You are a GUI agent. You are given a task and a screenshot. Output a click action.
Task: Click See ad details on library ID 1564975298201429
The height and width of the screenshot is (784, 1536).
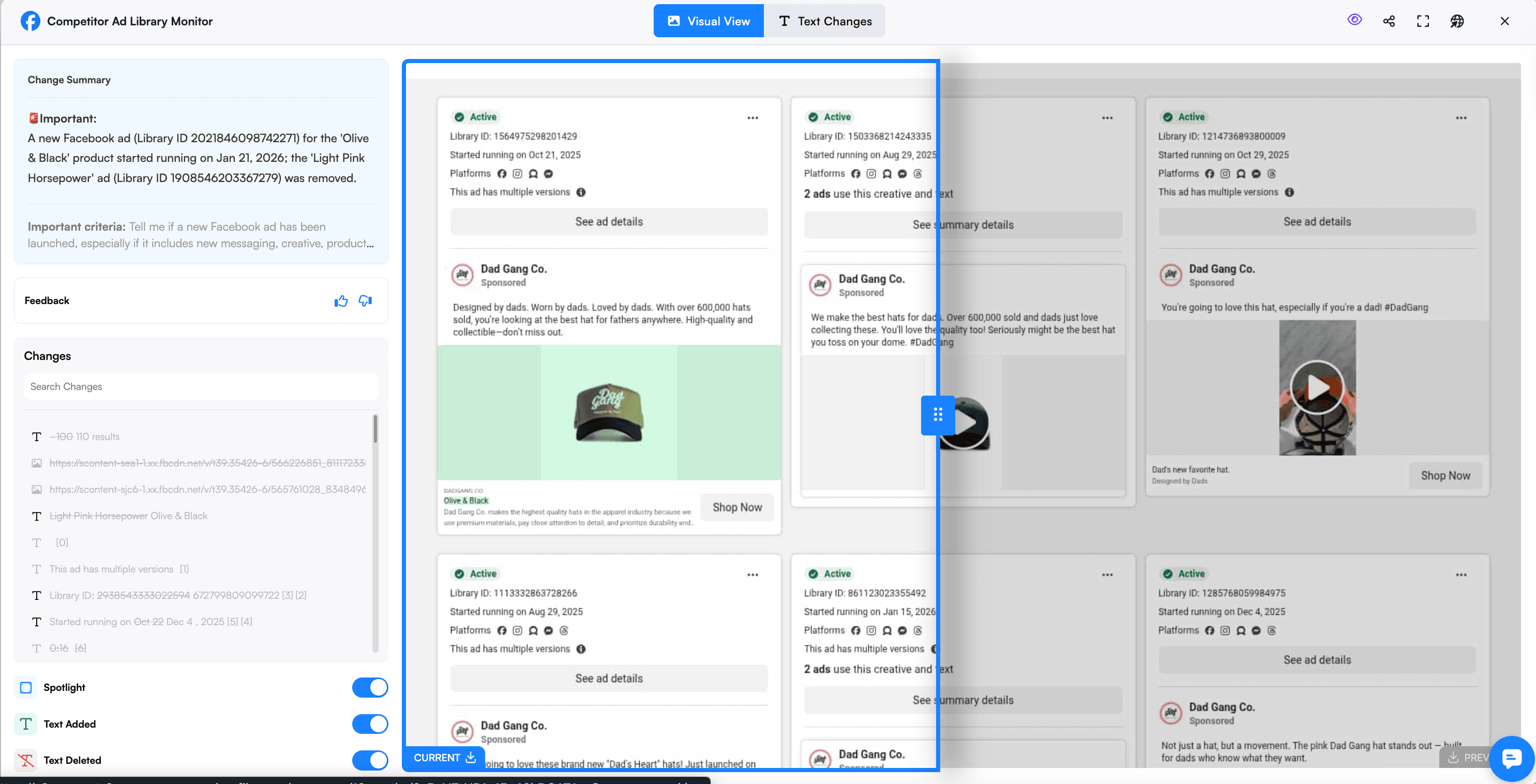click(609, 221)
